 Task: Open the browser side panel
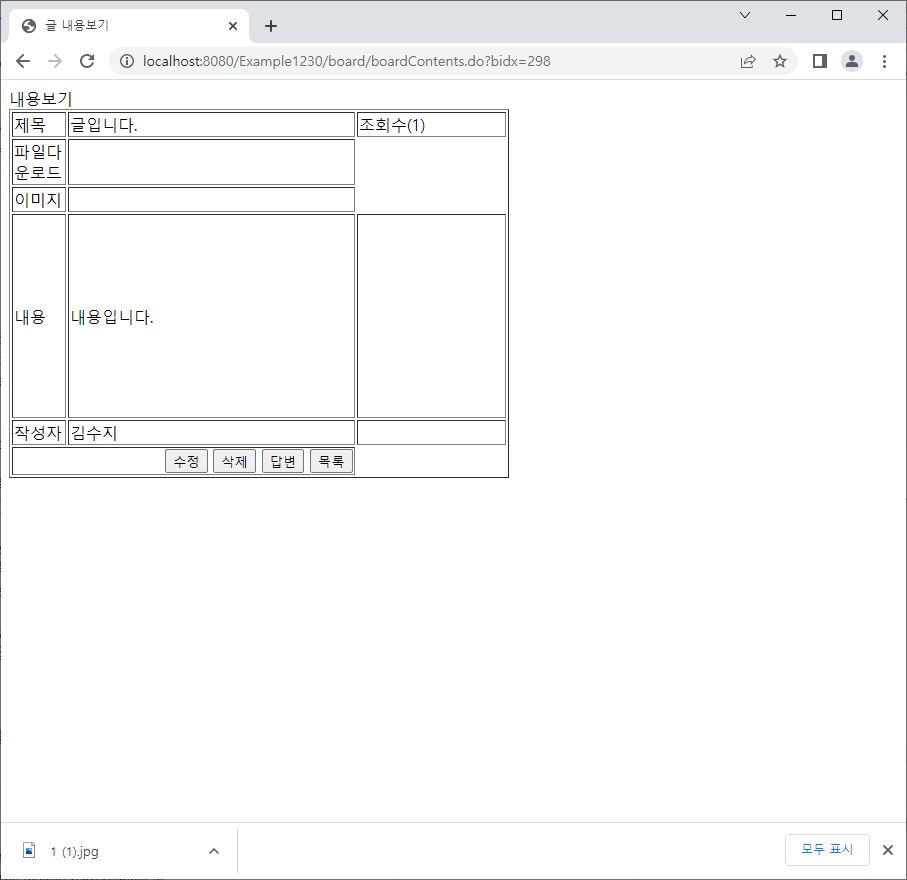[x=820, y=61]
